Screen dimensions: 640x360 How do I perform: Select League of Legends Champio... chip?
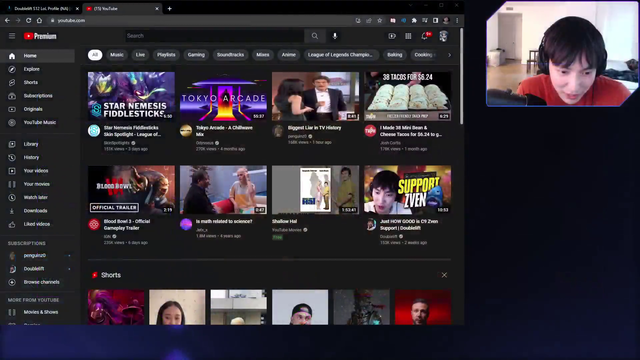340,55
